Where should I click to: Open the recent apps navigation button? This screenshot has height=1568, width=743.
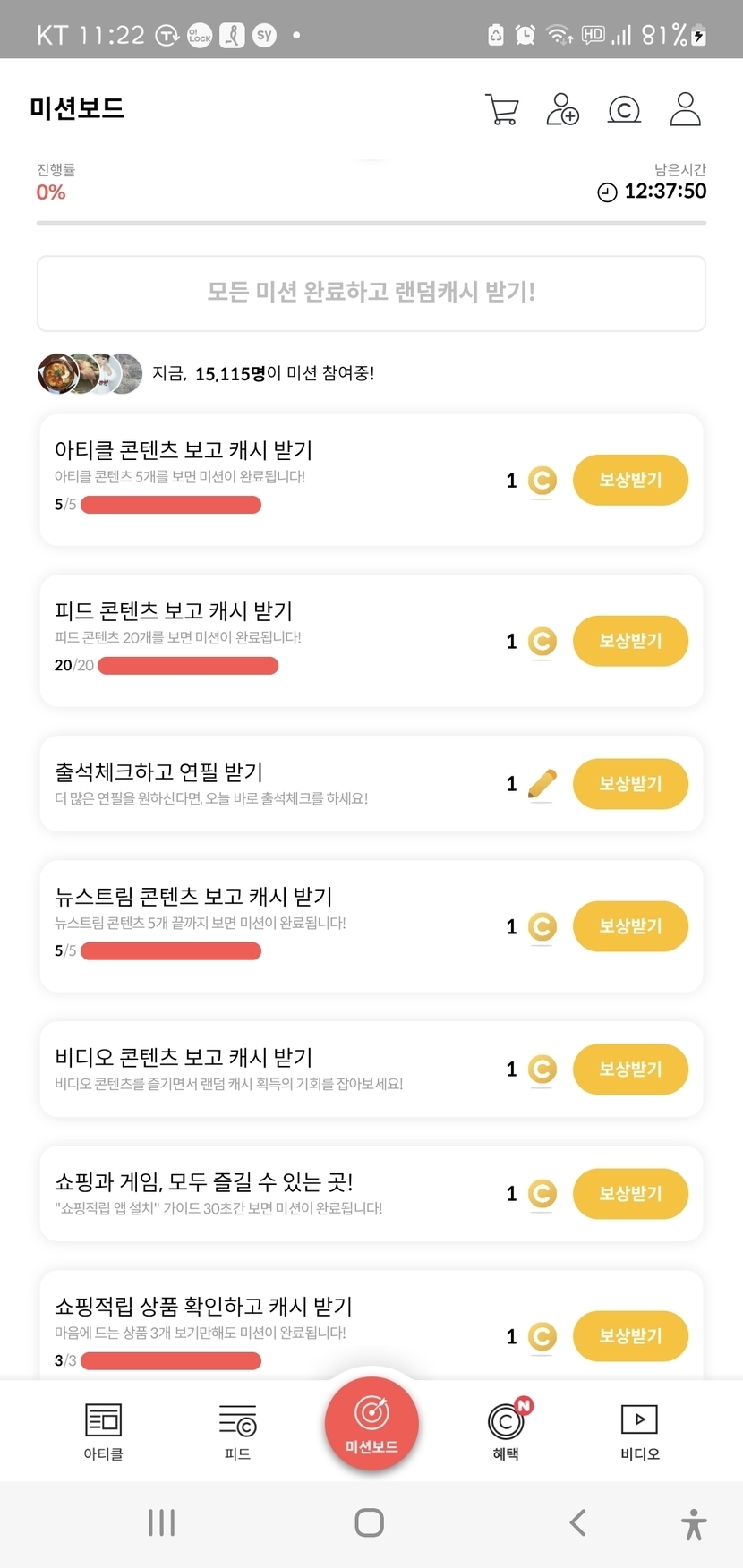click(162, 1522)
